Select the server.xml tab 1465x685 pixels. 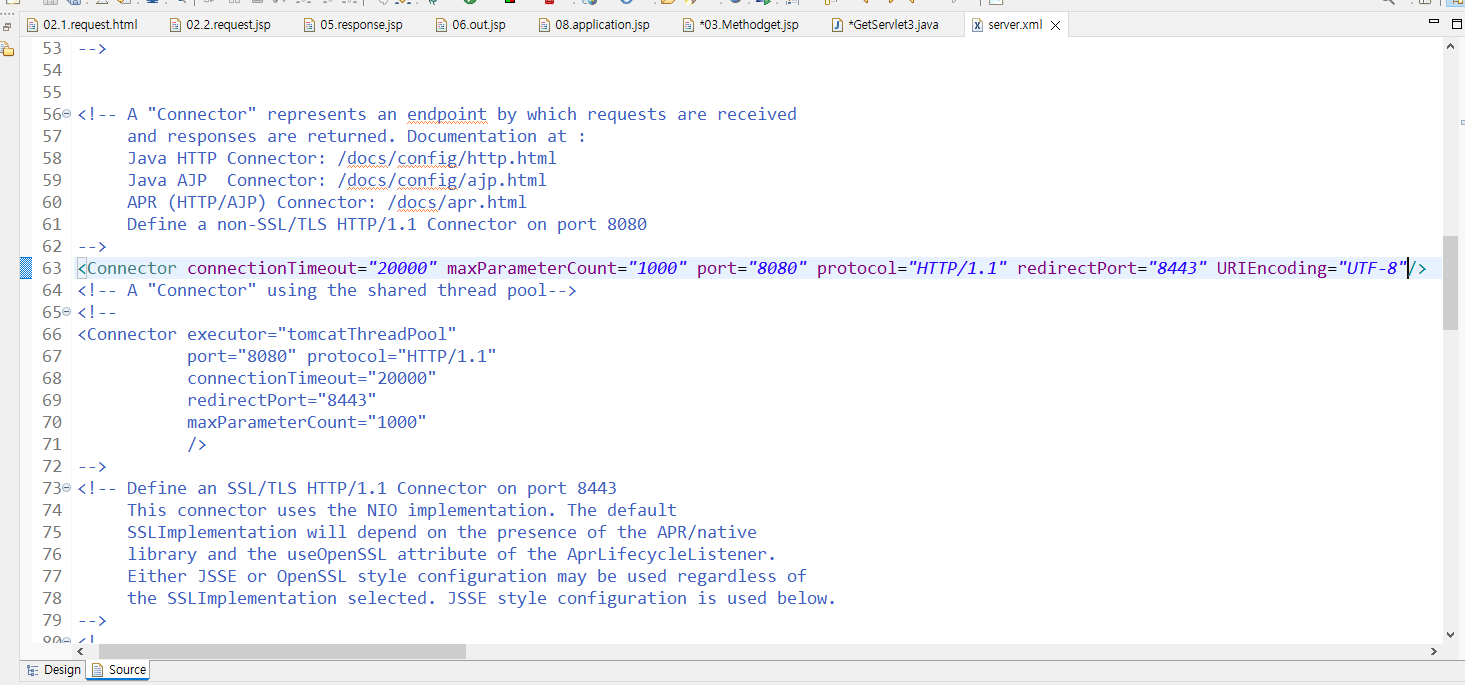(1017, 24)
